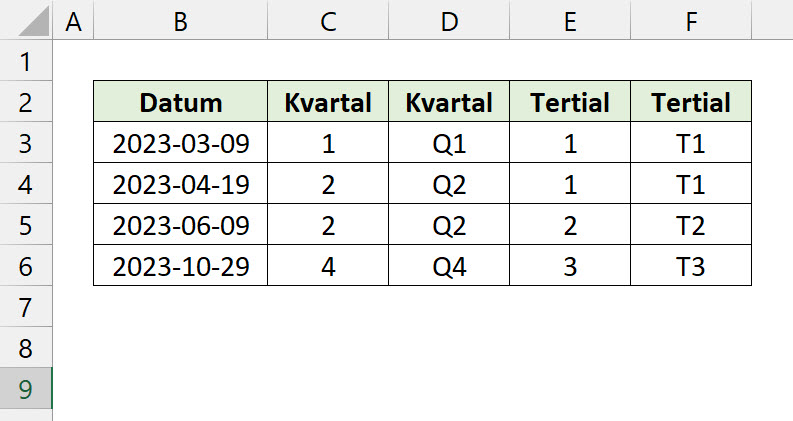
Task: Click column F header
Action: [691, 22]
